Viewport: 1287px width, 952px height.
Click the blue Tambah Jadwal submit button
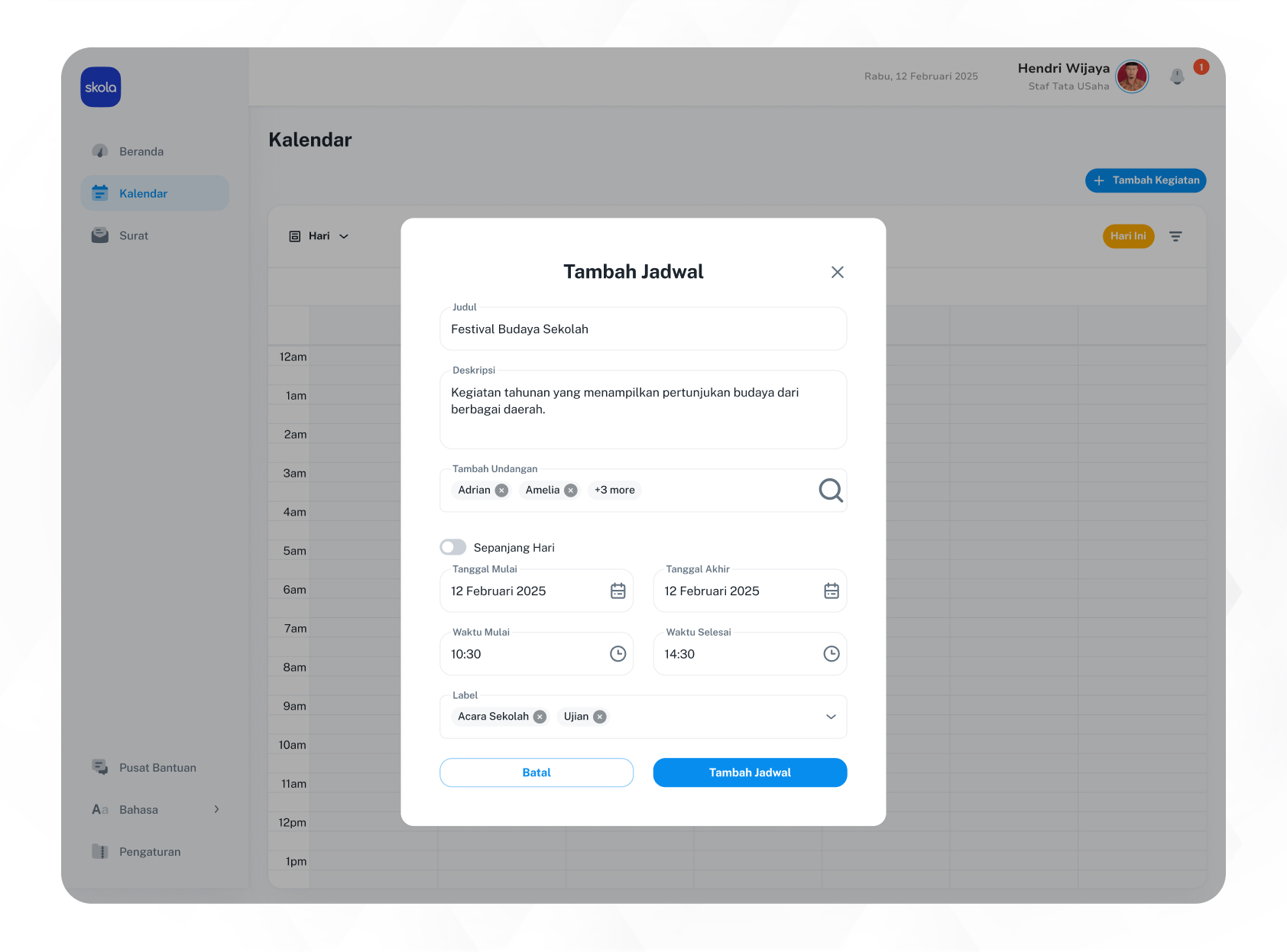click(750, 772)
